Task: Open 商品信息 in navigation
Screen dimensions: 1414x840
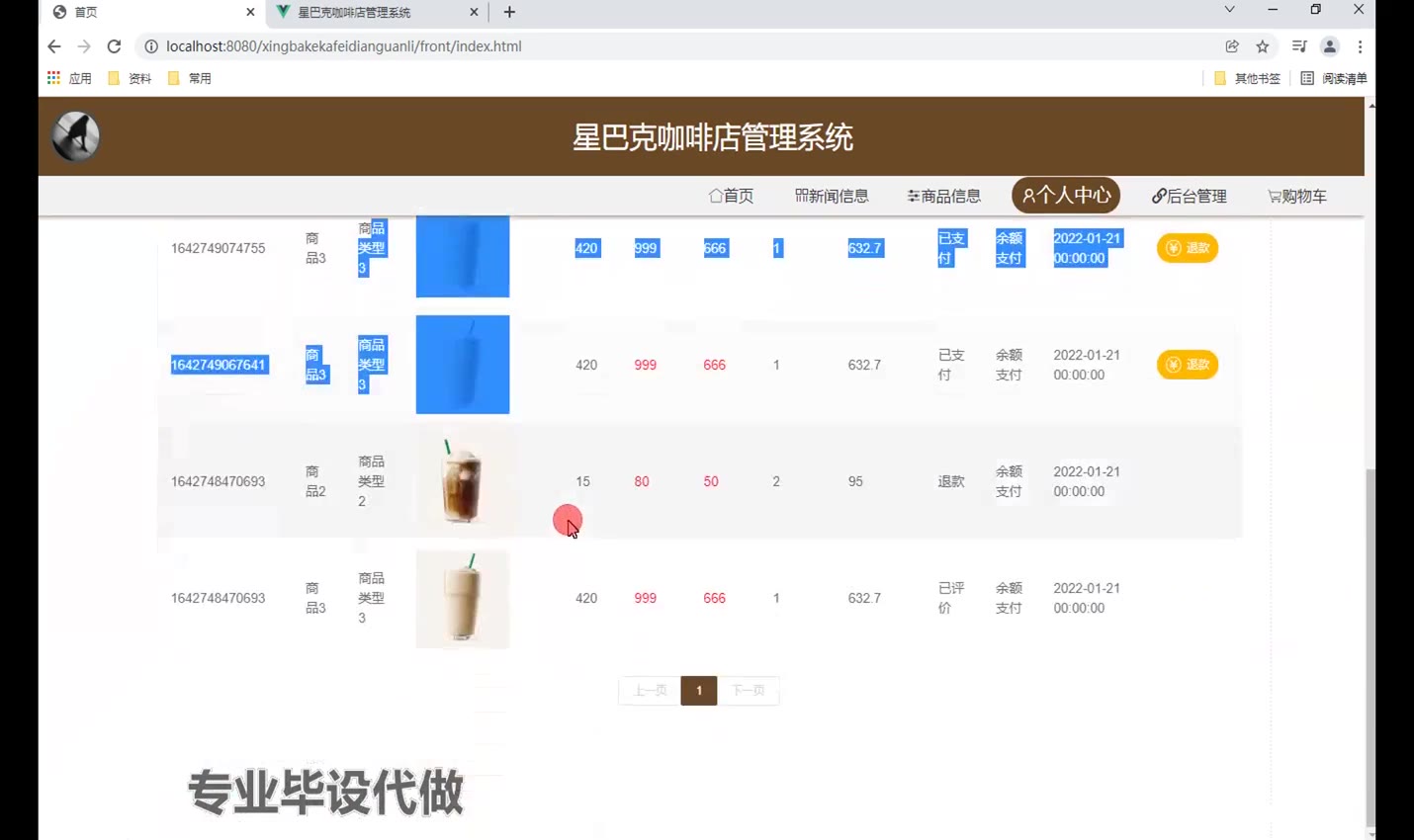Action: [x=944, y=196]
